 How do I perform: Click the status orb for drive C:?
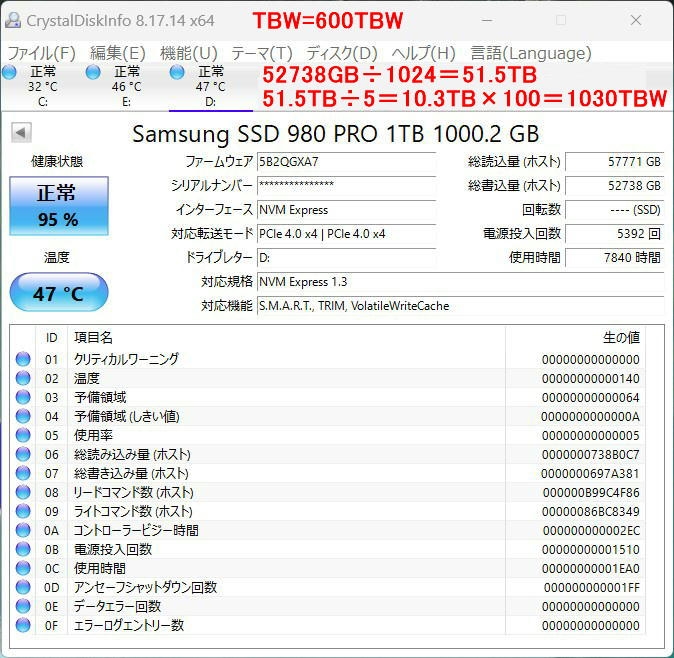[x=9, y=72]
